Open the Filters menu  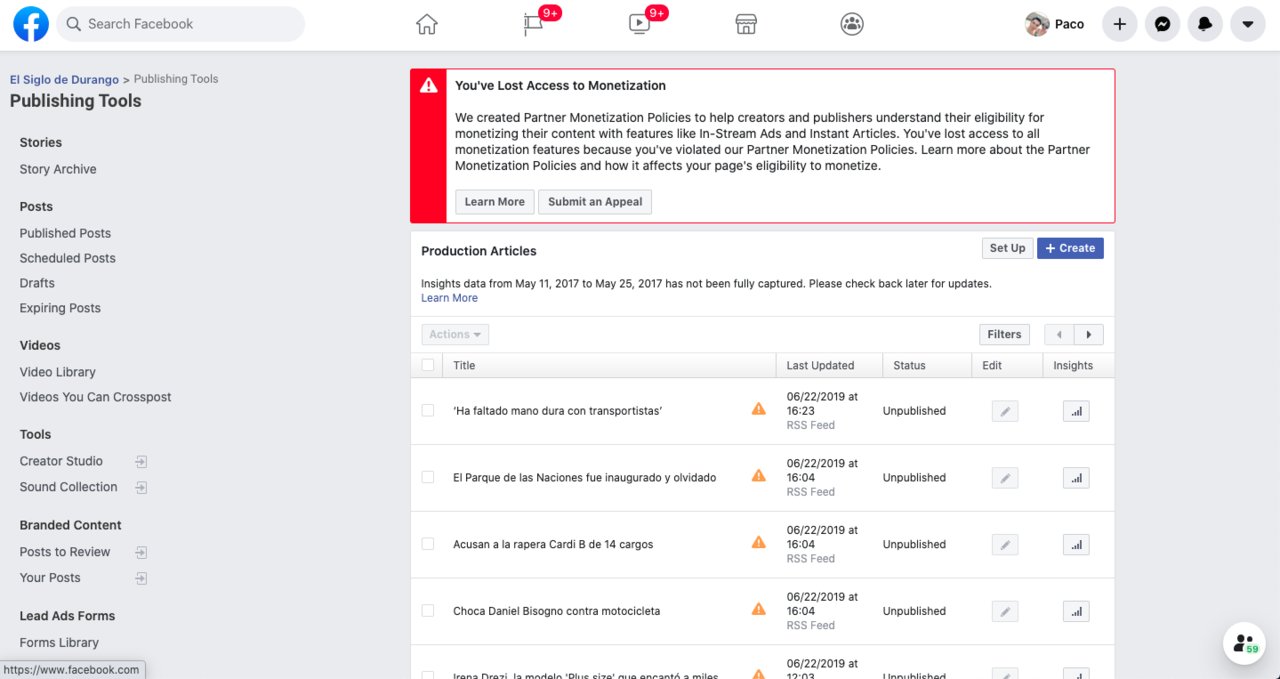tap(1004, 335)
